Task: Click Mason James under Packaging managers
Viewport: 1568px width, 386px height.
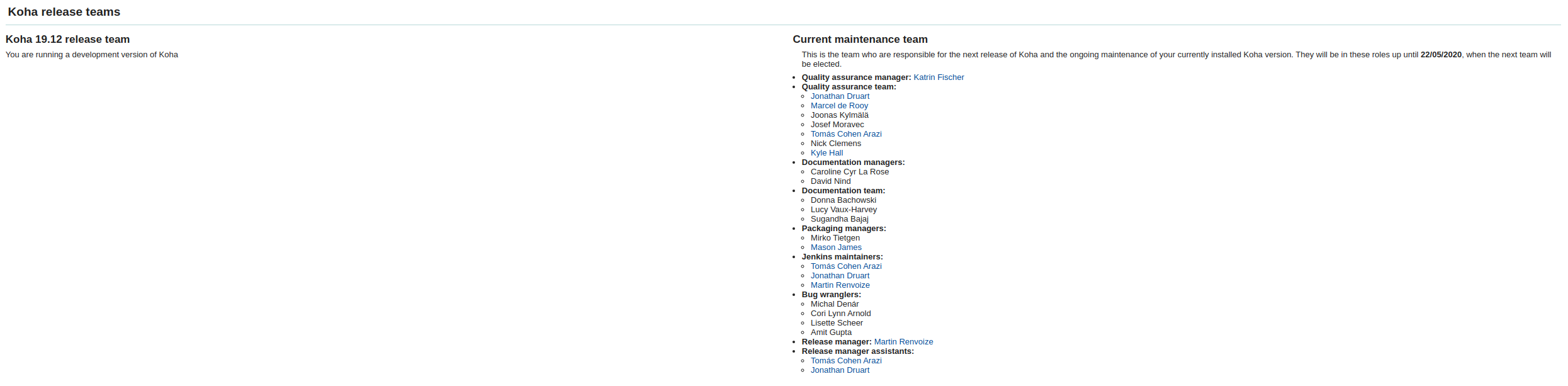Action: click(836, 247)
